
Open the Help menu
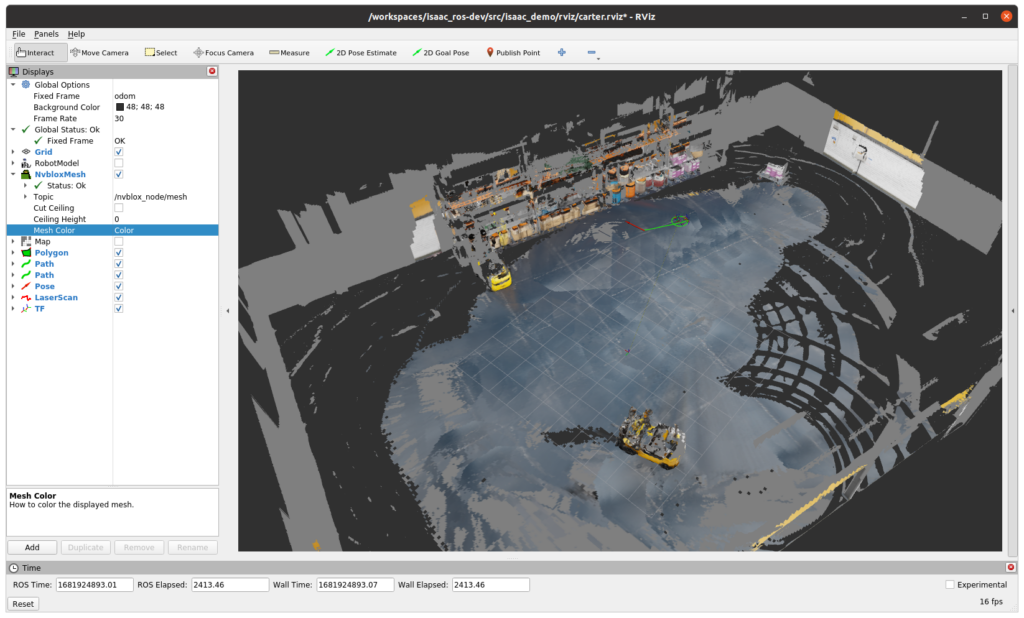(x=76, y=34)
